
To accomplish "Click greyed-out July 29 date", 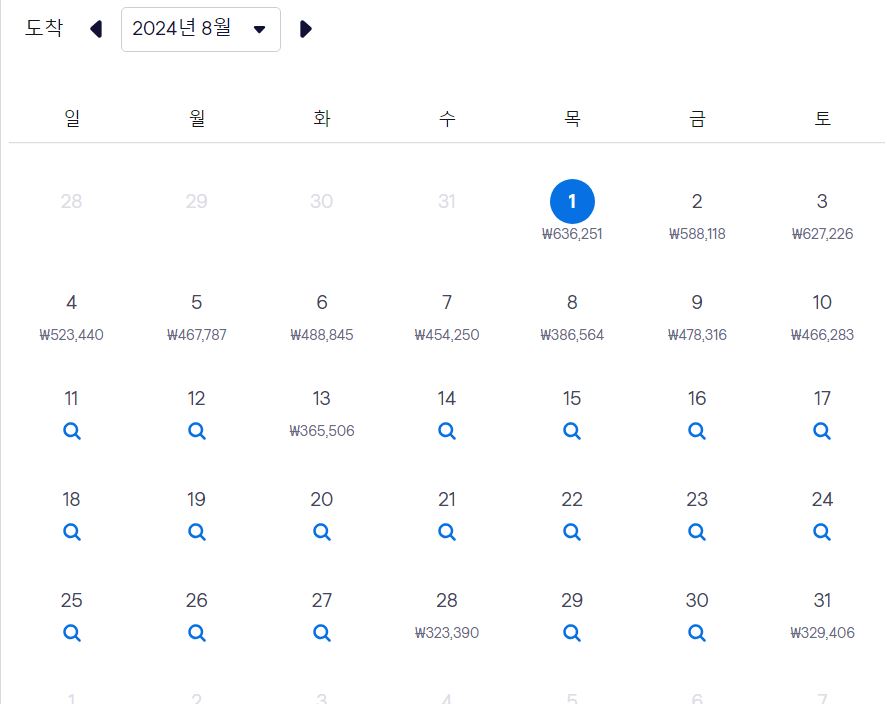I will (196, 201).
